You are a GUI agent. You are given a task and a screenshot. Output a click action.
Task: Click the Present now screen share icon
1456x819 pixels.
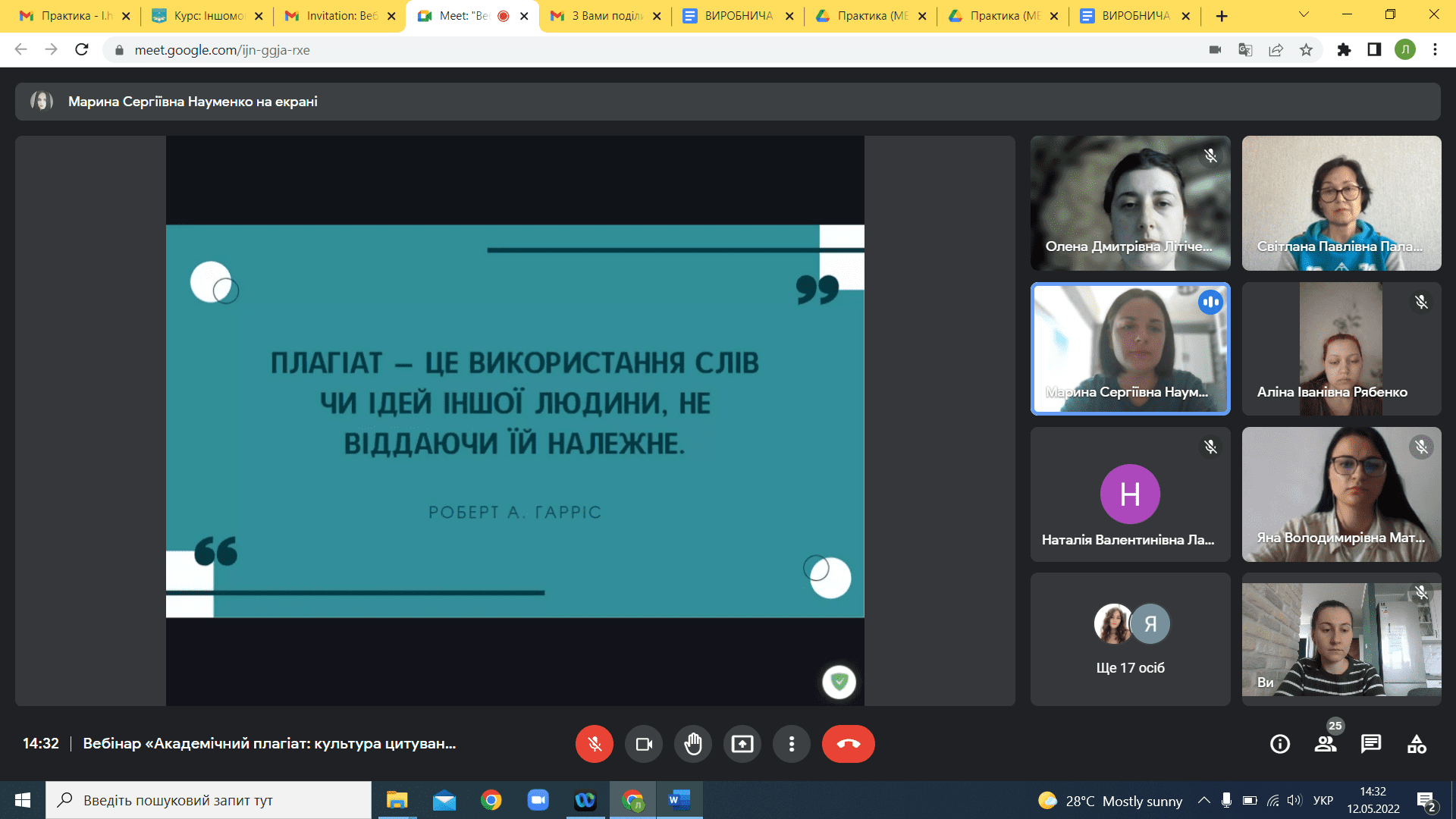[742, 744]
